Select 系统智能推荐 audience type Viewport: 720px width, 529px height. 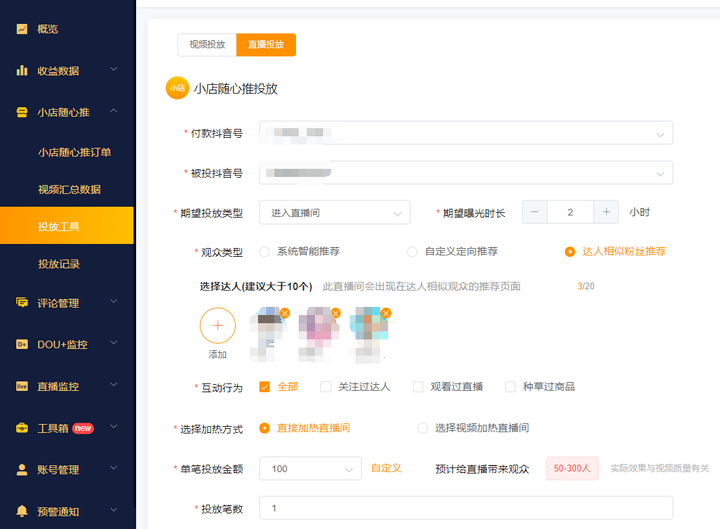(x=264, y=252)
